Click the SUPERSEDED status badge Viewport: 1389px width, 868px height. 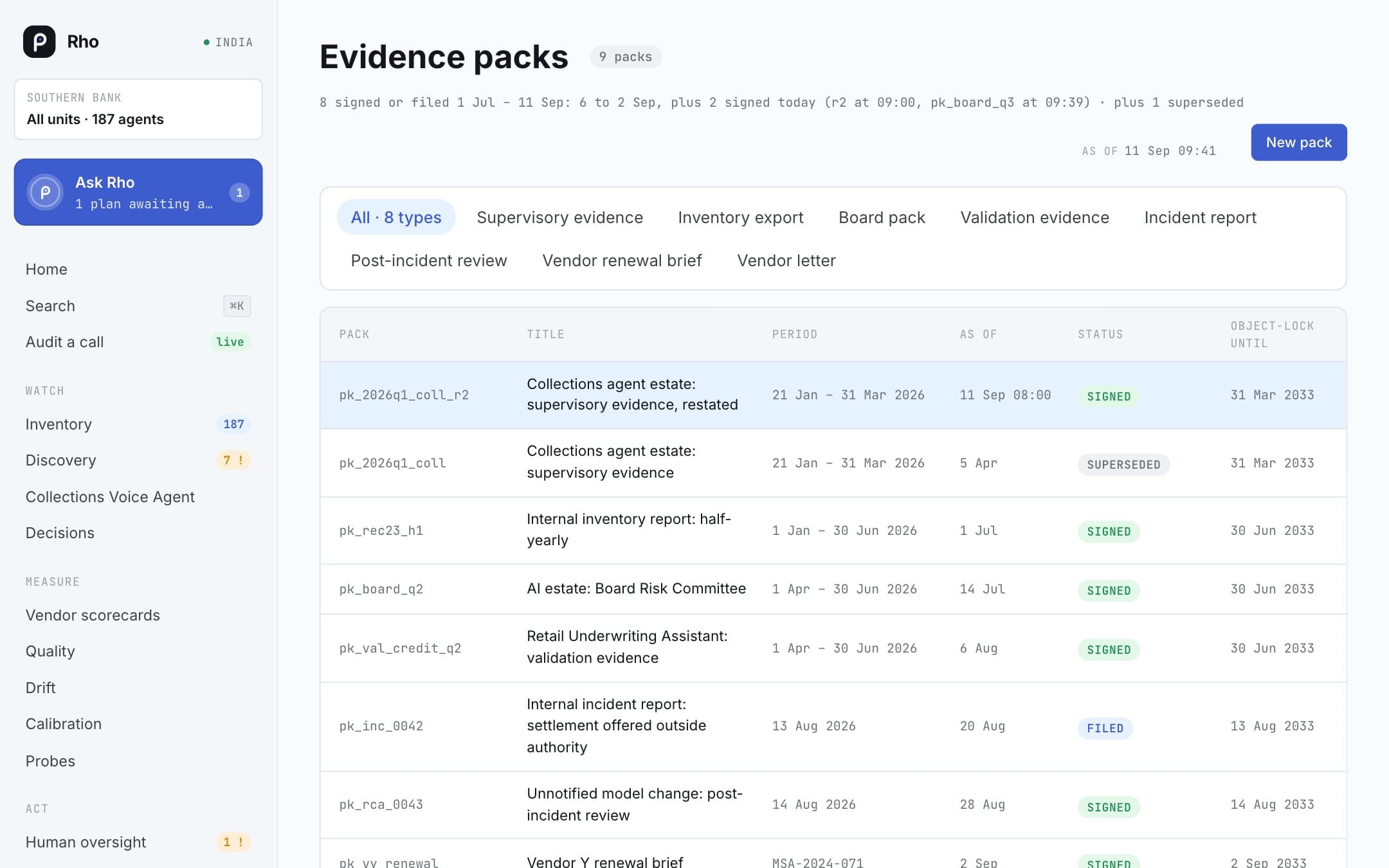tap(1123, 464)
